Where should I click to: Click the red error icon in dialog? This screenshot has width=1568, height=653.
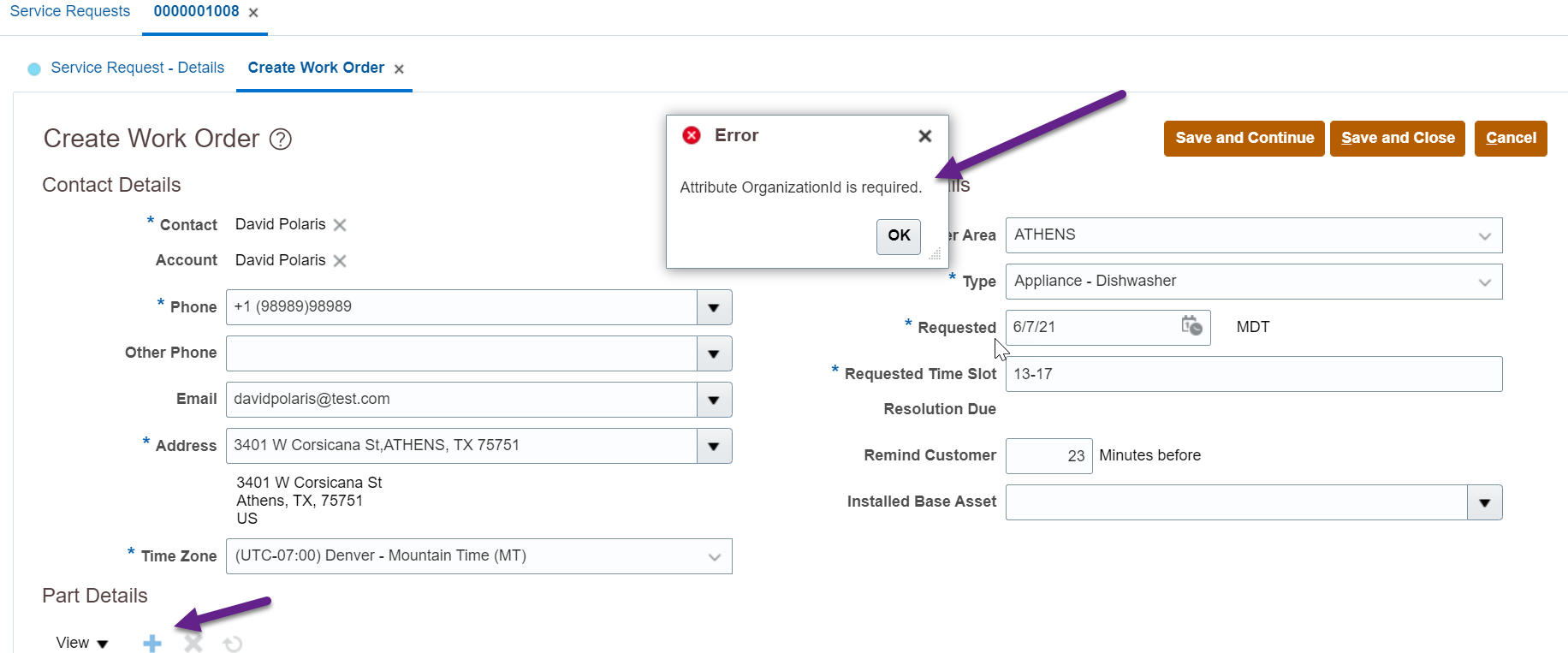click(x=692, y=135)
